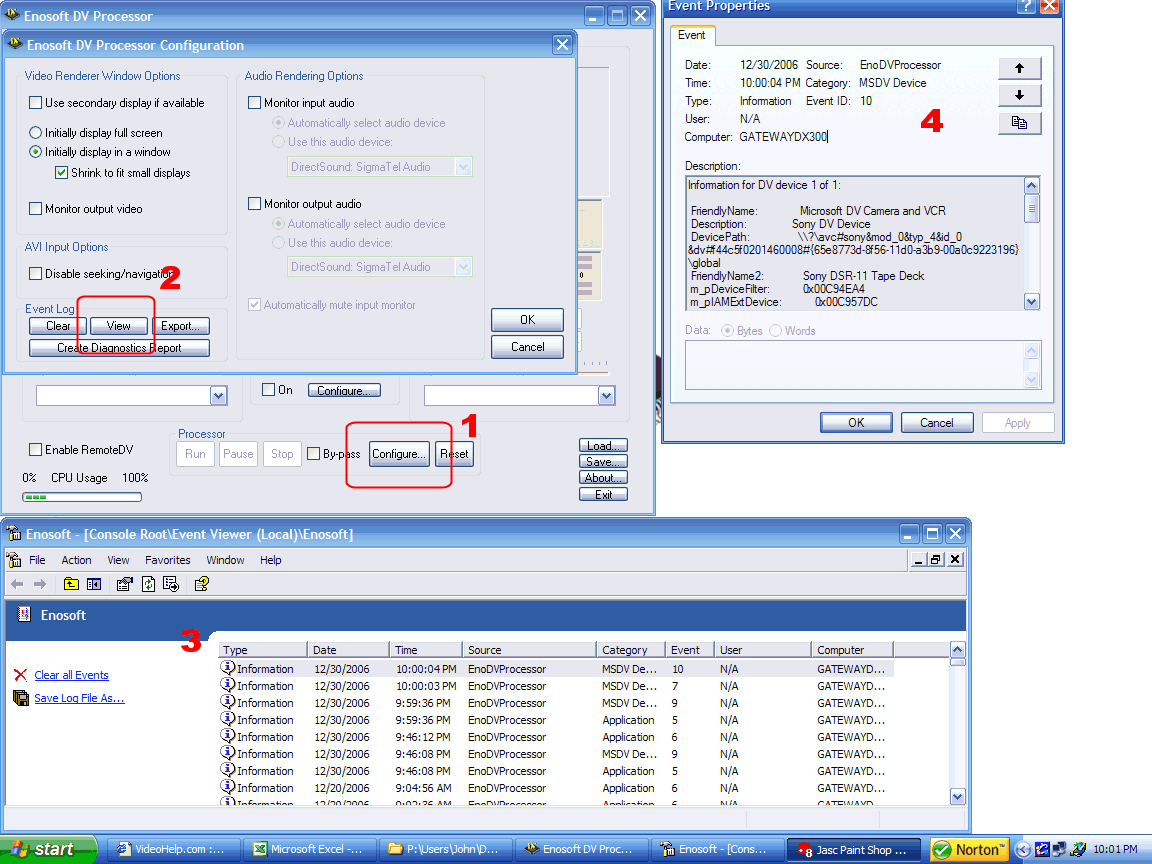Open the View menu in Event Viewer
Image resolution: width=1152 pixels, height=864 pixels.
point(118,560)
